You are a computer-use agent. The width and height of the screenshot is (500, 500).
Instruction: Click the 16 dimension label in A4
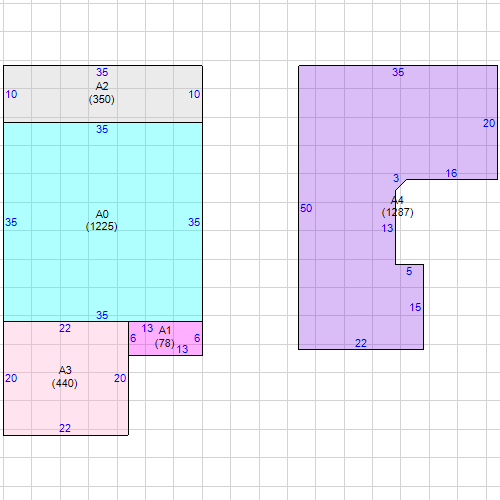452,173
